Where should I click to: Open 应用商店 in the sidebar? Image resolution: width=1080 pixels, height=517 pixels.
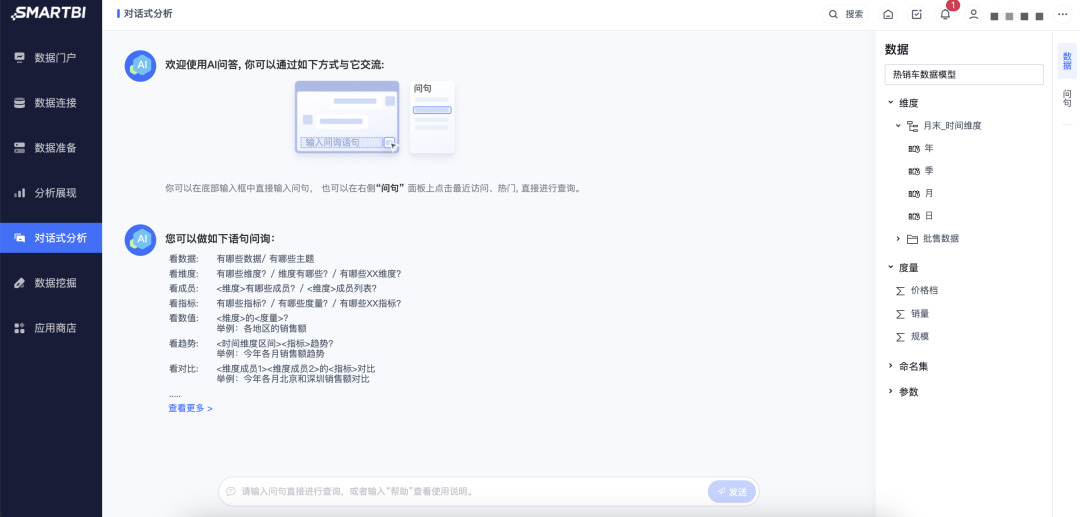click(51, 328)
